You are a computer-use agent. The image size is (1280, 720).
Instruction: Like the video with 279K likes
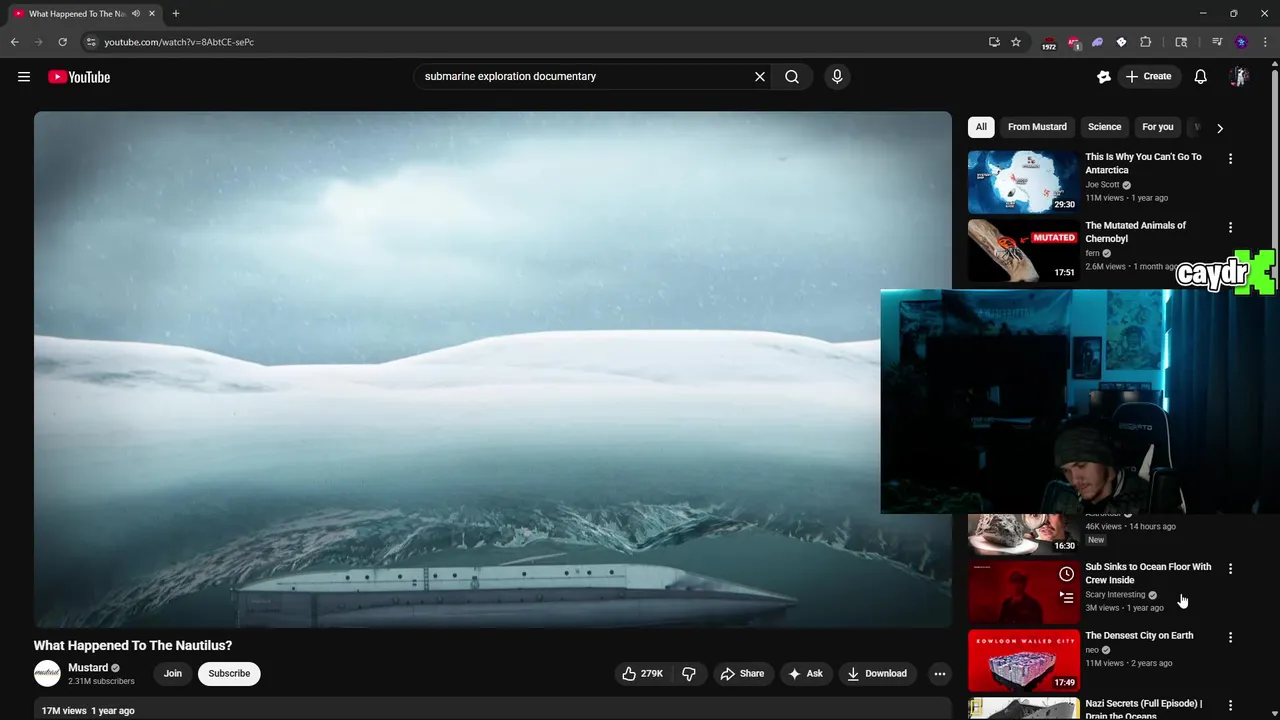click(642, 674)
